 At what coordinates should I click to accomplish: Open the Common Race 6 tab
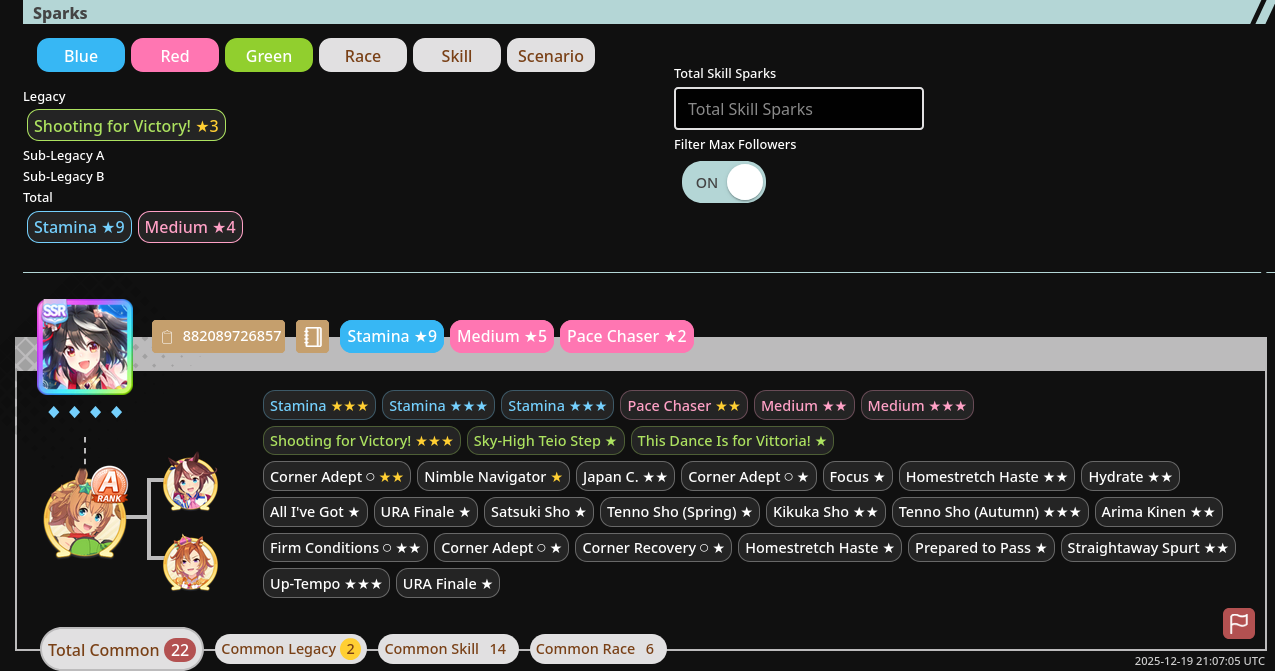click(x=598, y=649)
